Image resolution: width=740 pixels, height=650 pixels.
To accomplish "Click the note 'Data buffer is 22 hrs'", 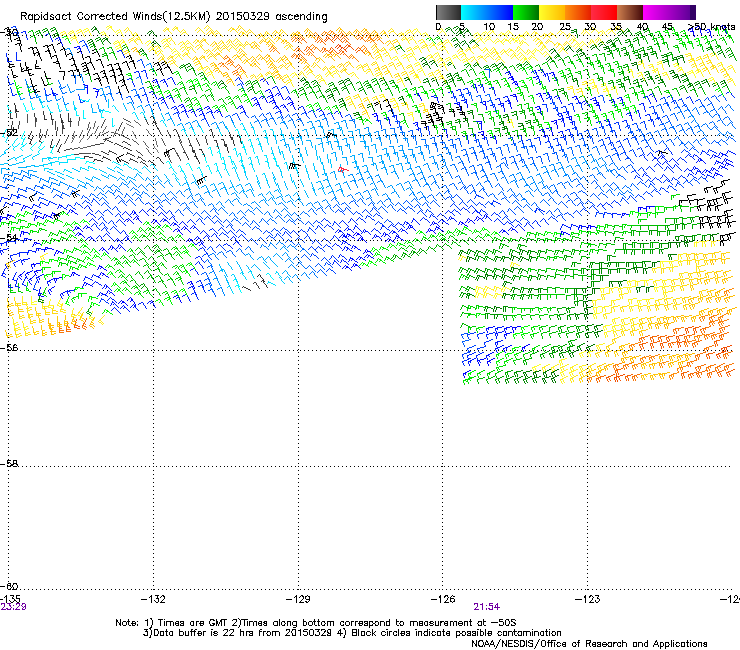I will (204, 633).
